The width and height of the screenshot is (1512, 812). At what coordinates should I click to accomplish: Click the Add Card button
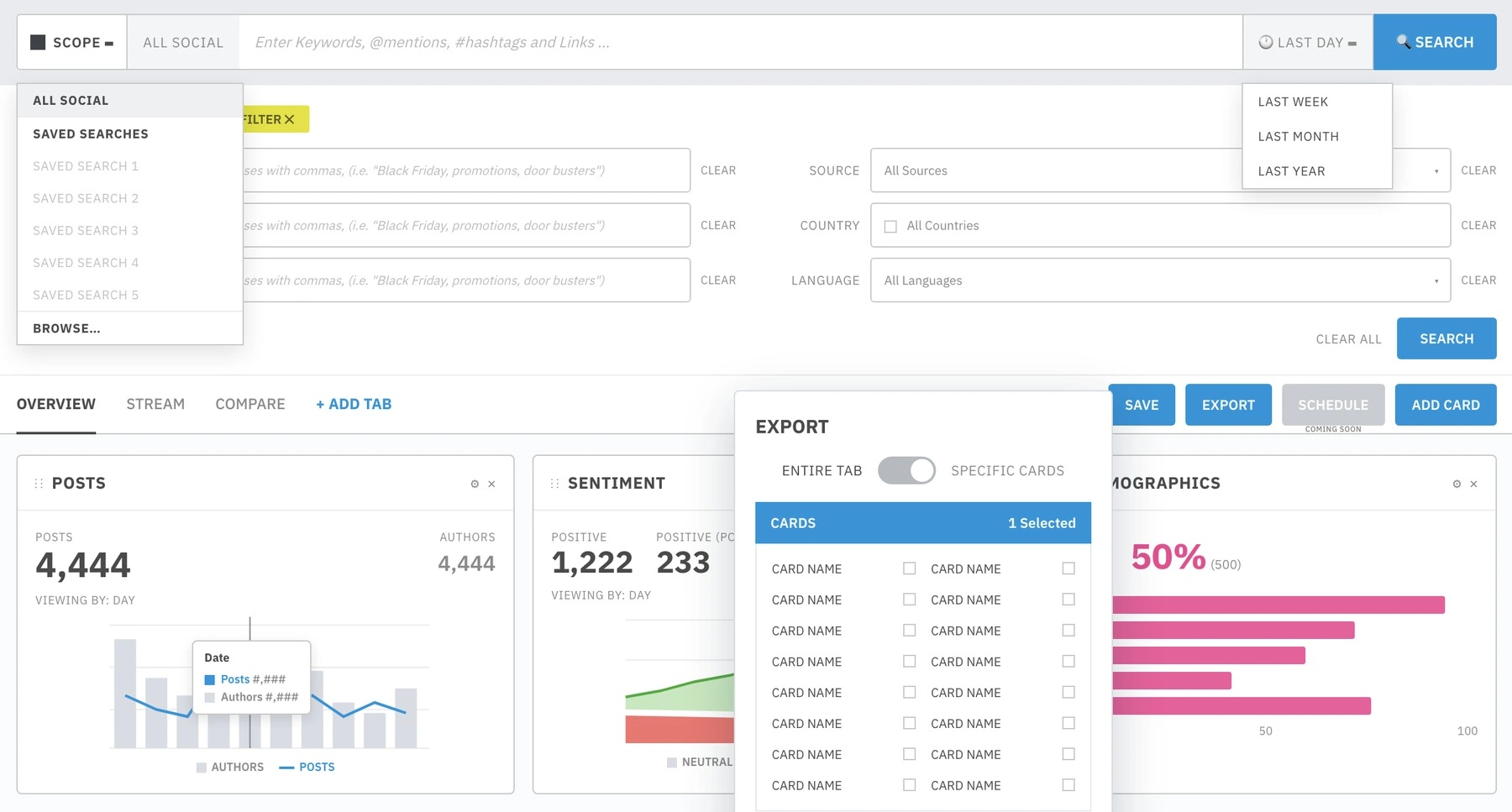click(1446, 405)
